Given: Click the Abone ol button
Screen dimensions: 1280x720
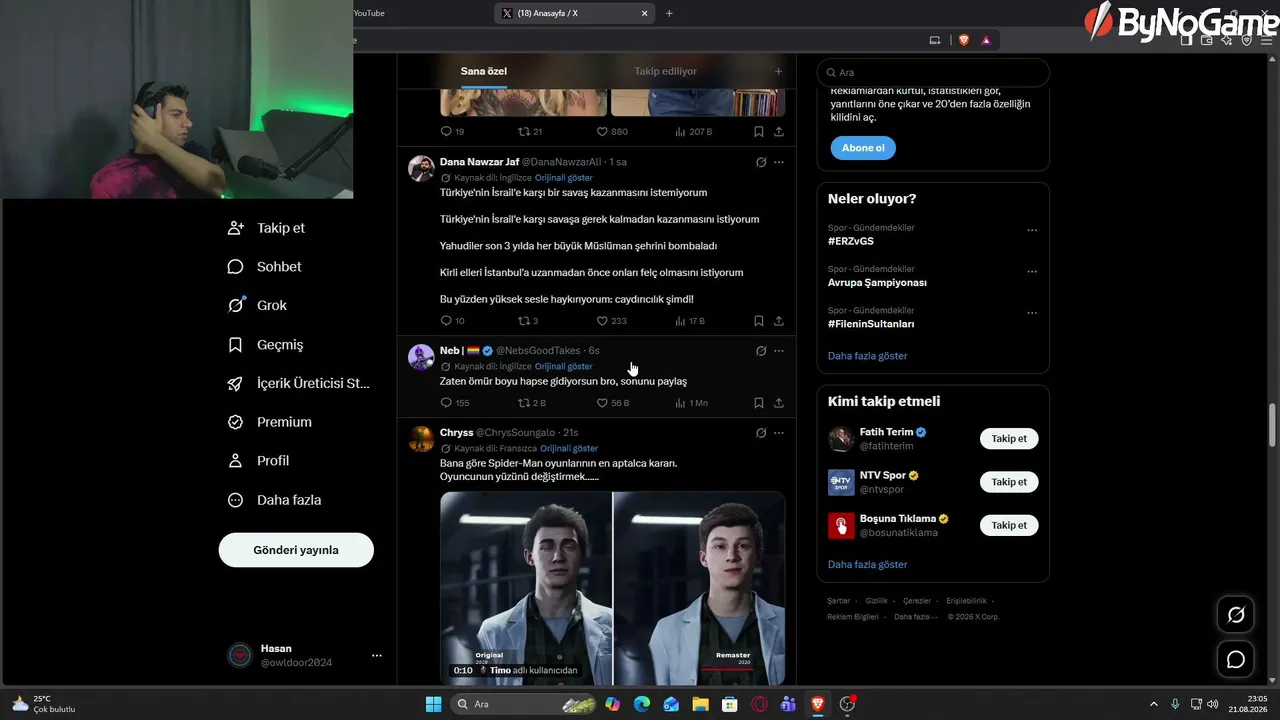Looking at the screenshot, I should point(863,148).
